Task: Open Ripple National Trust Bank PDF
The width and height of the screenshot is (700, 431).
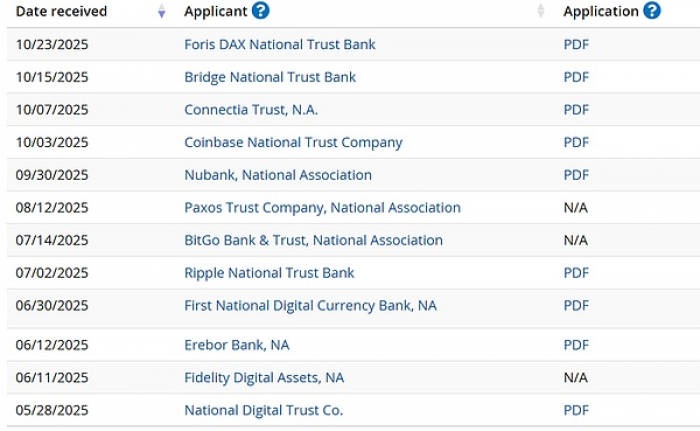Action: 576,273
